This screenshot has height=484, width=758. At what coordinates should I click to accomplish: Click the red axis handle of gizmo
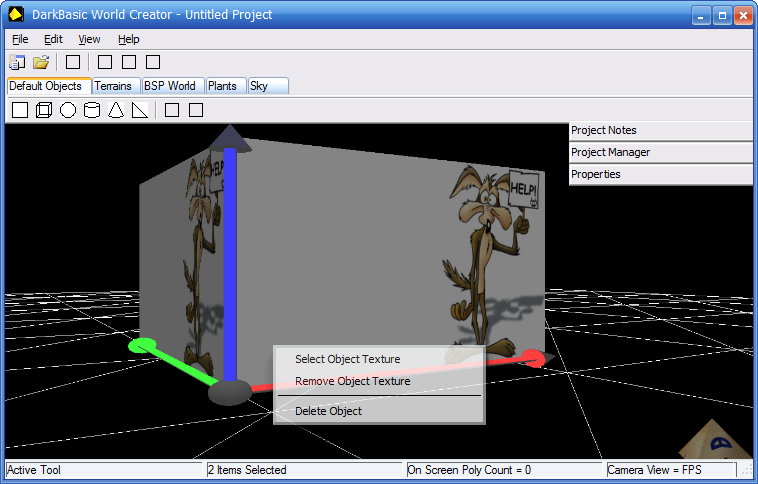[534, 358]
